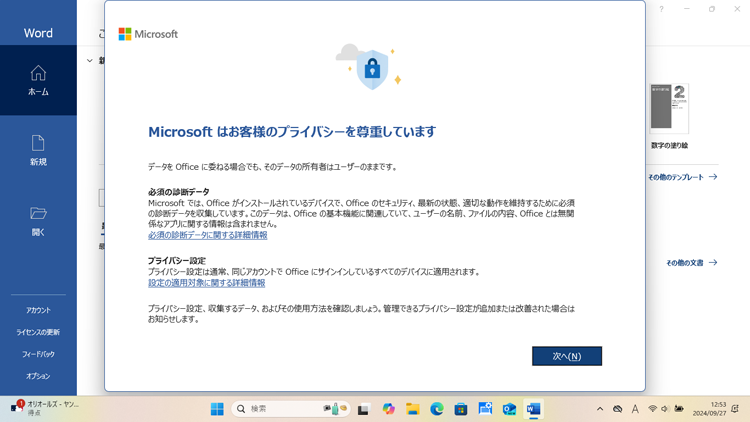Open 設定の適用対象に関する詳細情報 link

point(206,283)
